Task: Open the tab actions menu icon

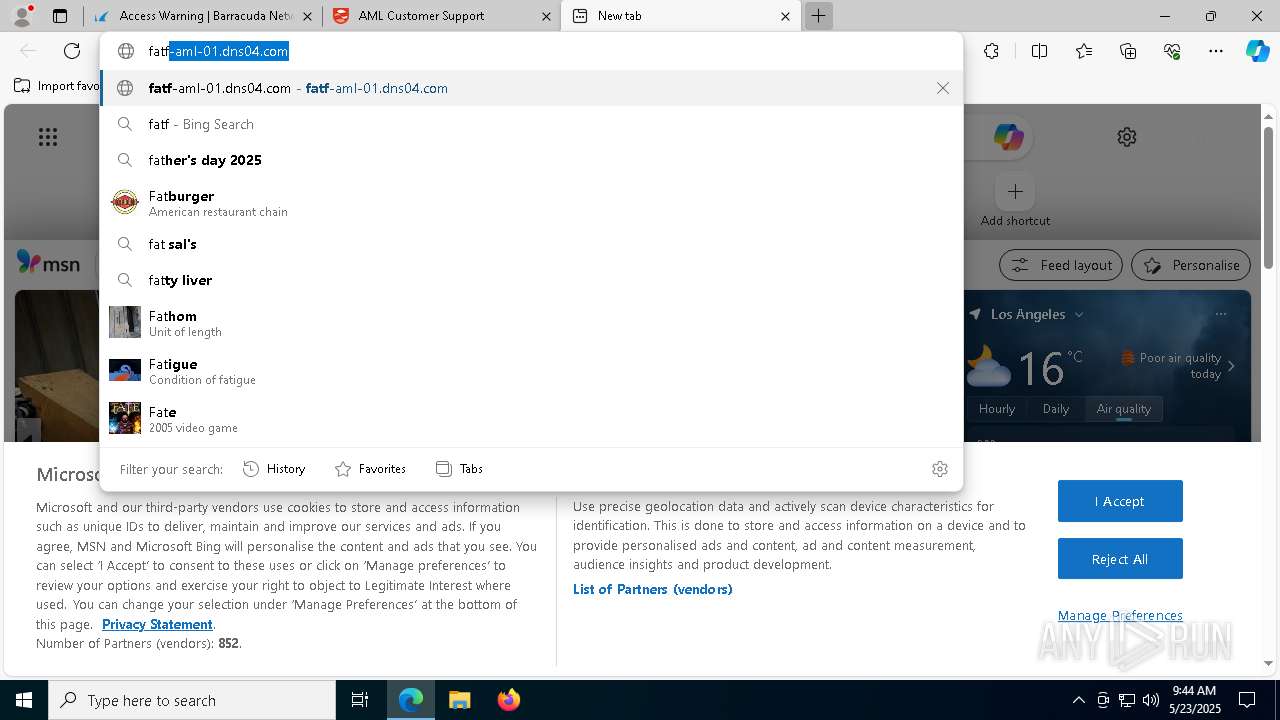Action: [x=60, y=16]
